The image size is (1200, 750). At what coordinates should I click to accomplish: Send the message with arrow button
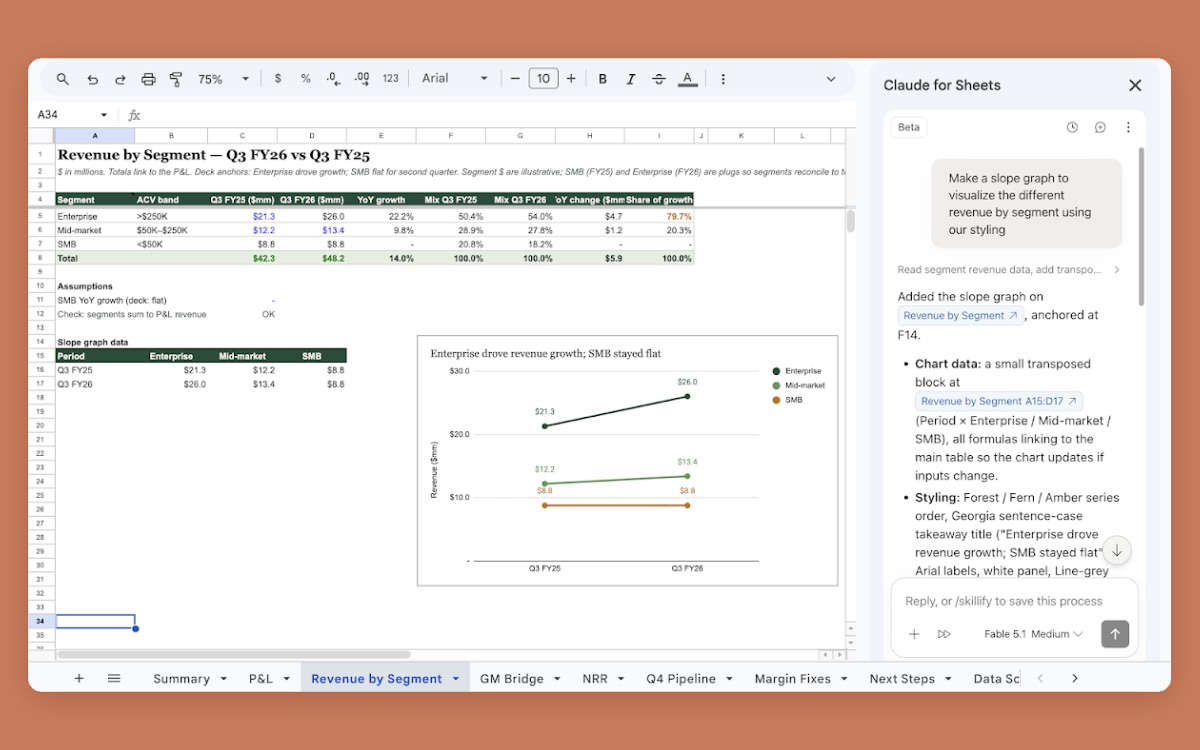(x=1115, y=634)
